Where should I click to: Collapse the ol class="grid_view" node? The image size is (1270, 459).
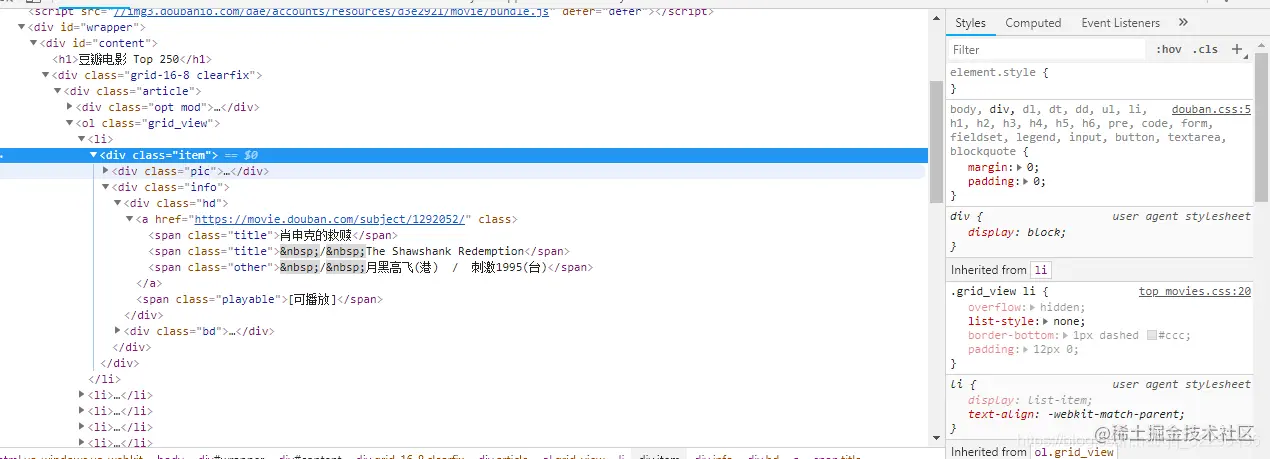(x=70, y=123)
